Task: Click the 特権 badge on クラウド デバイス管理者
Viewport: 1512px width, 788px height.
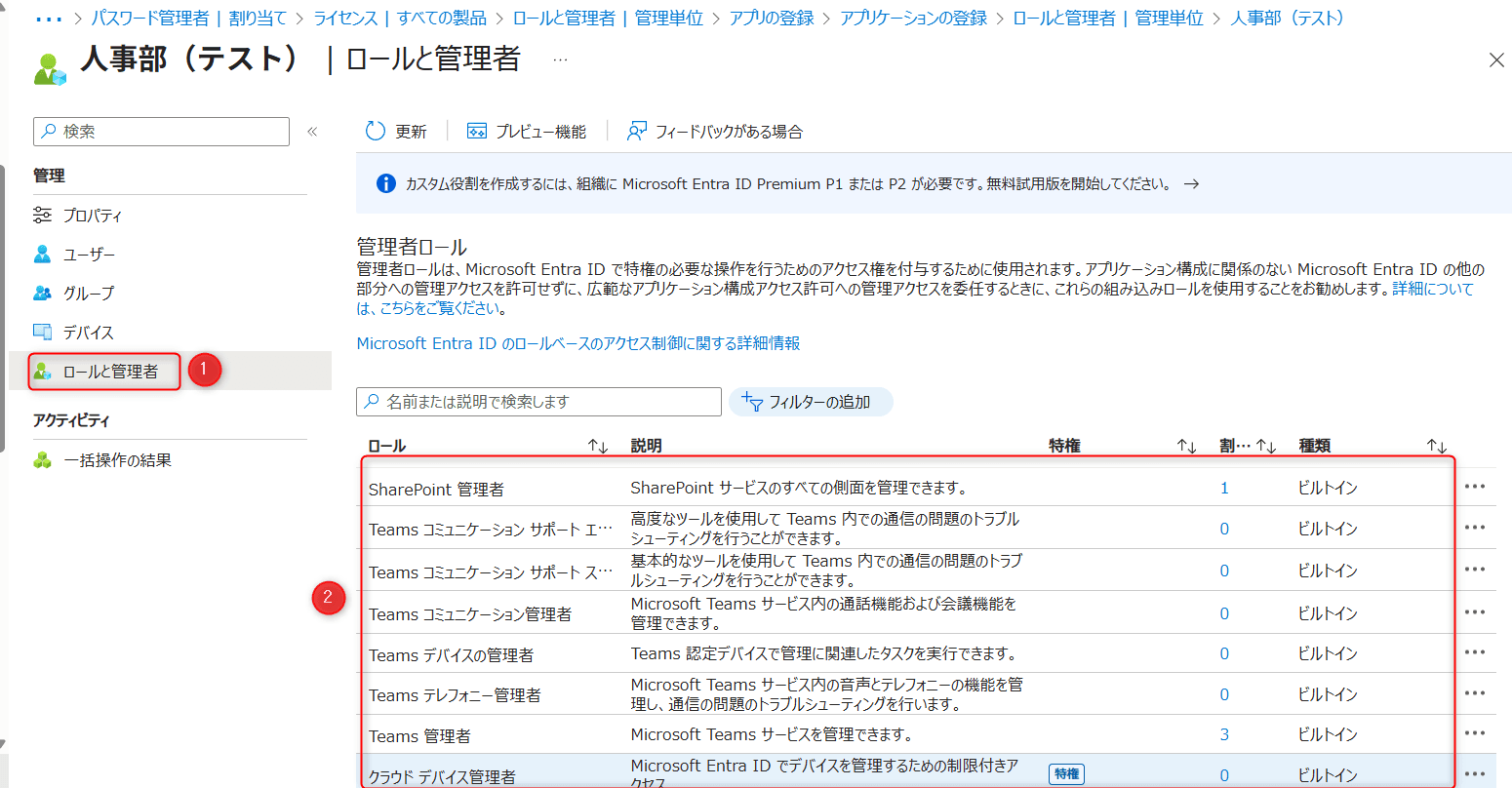Action: [x=1067, y=774]
